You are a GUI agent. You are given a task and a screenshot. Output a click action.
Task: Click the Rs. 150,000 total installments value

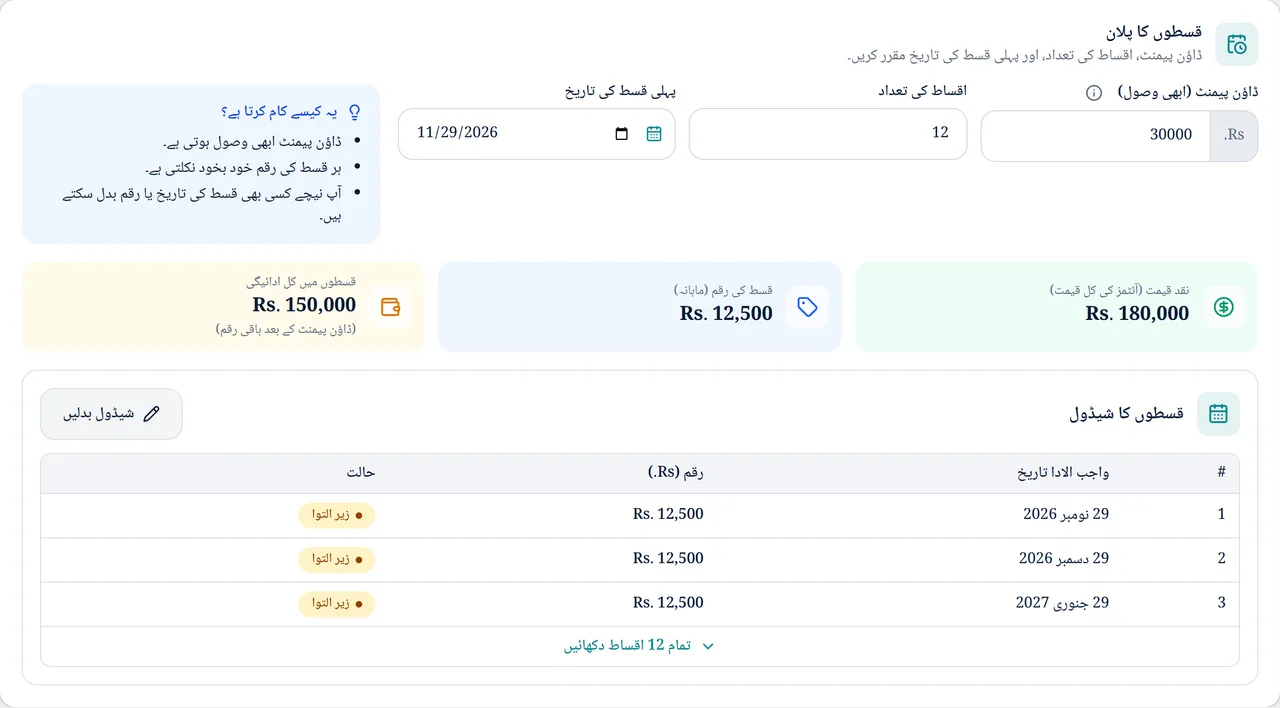[x=304, y=305]
